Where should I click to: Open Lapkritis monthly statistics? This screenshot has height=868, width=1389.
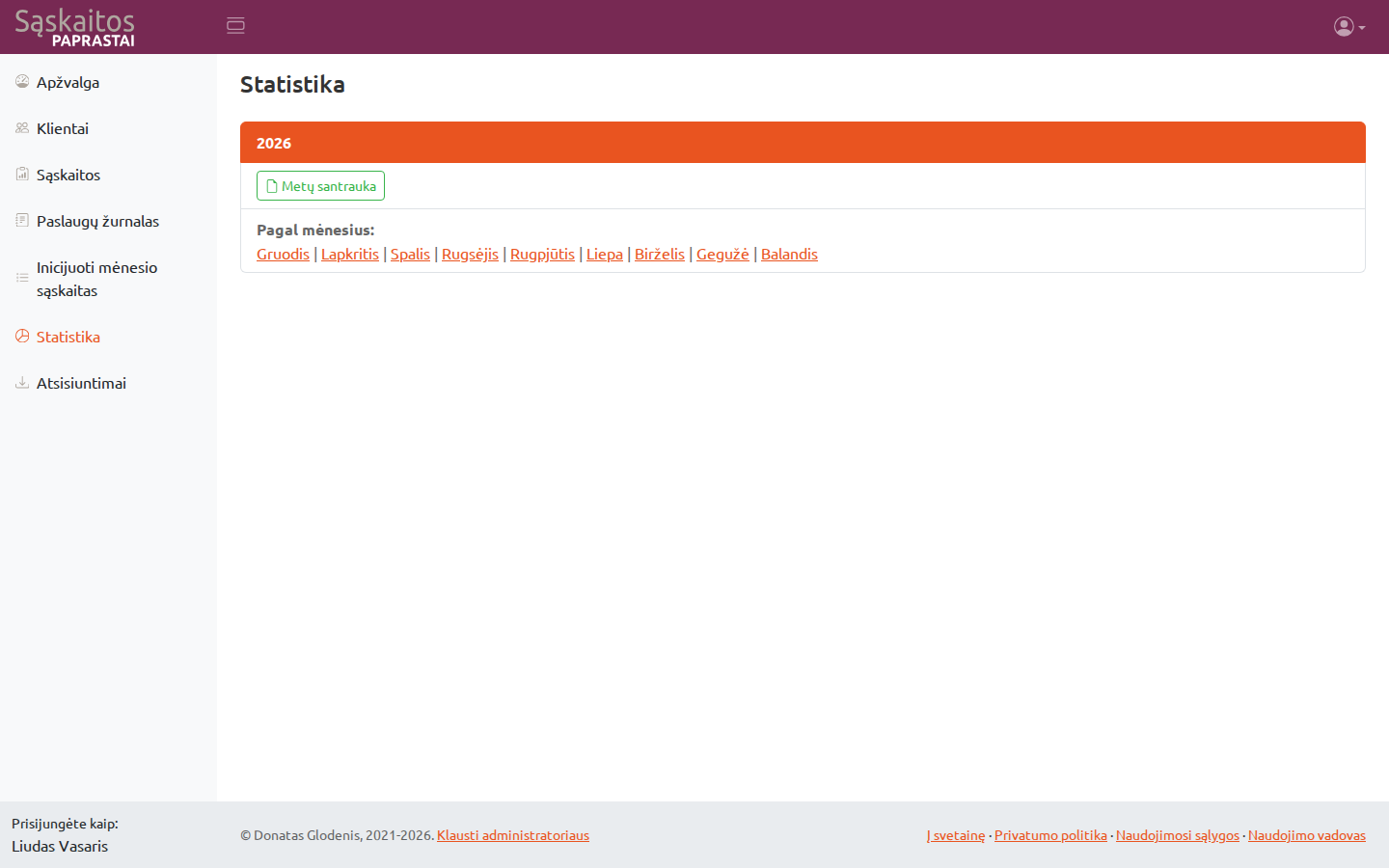point(350,254)
